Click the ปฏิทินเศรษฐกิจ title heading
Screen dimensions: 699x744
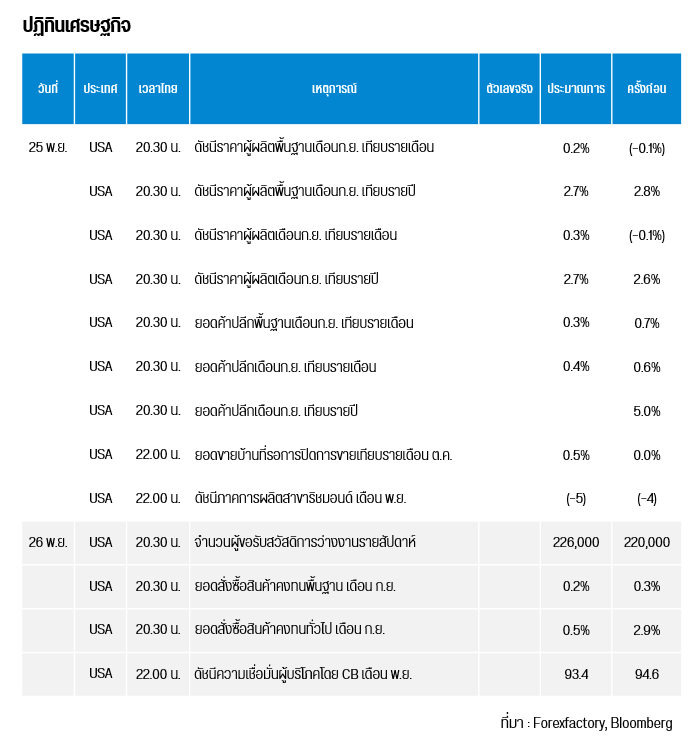pyautogui.click(x=76, y=25)
